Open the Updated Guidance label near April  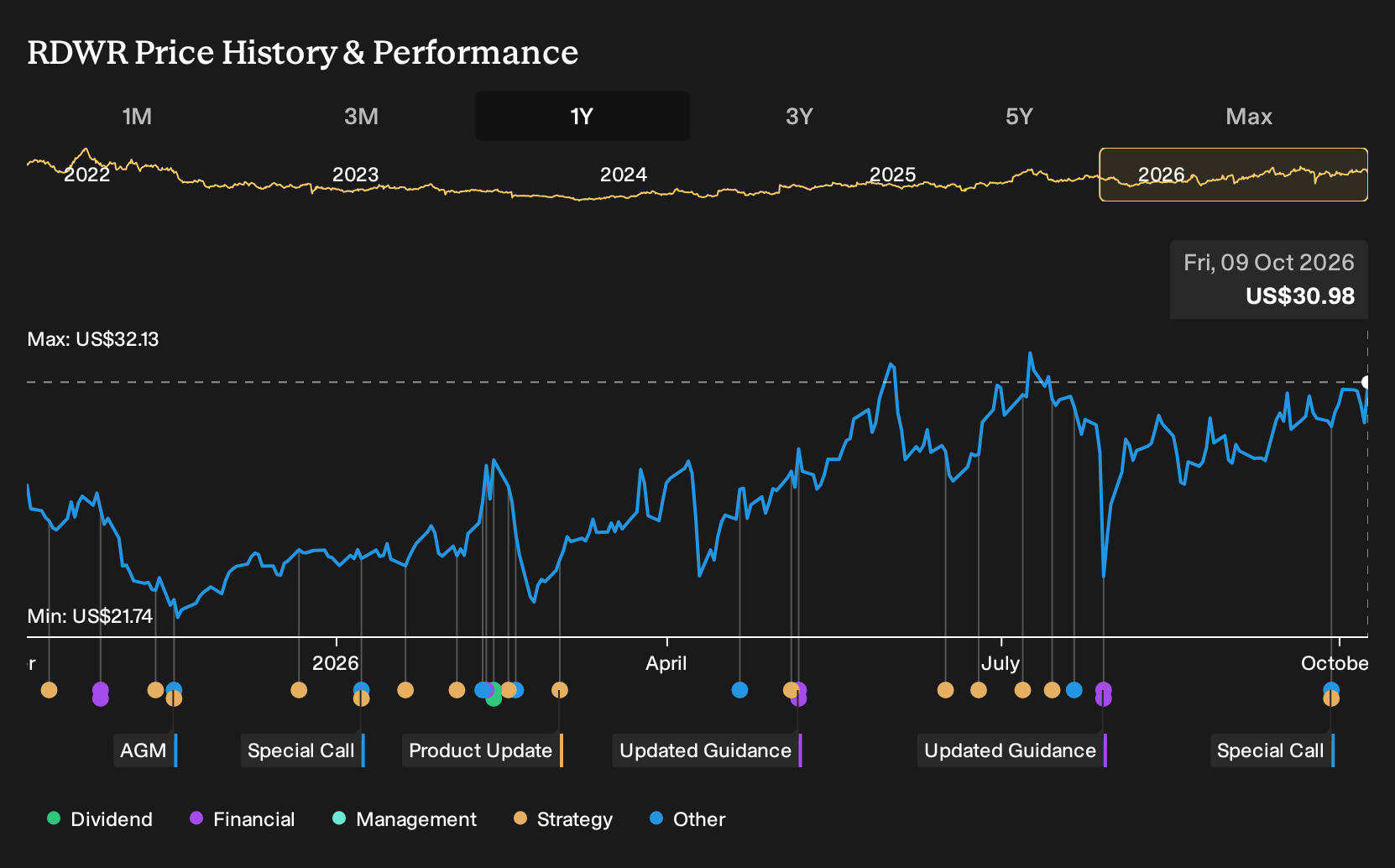[x=708, y=750]
